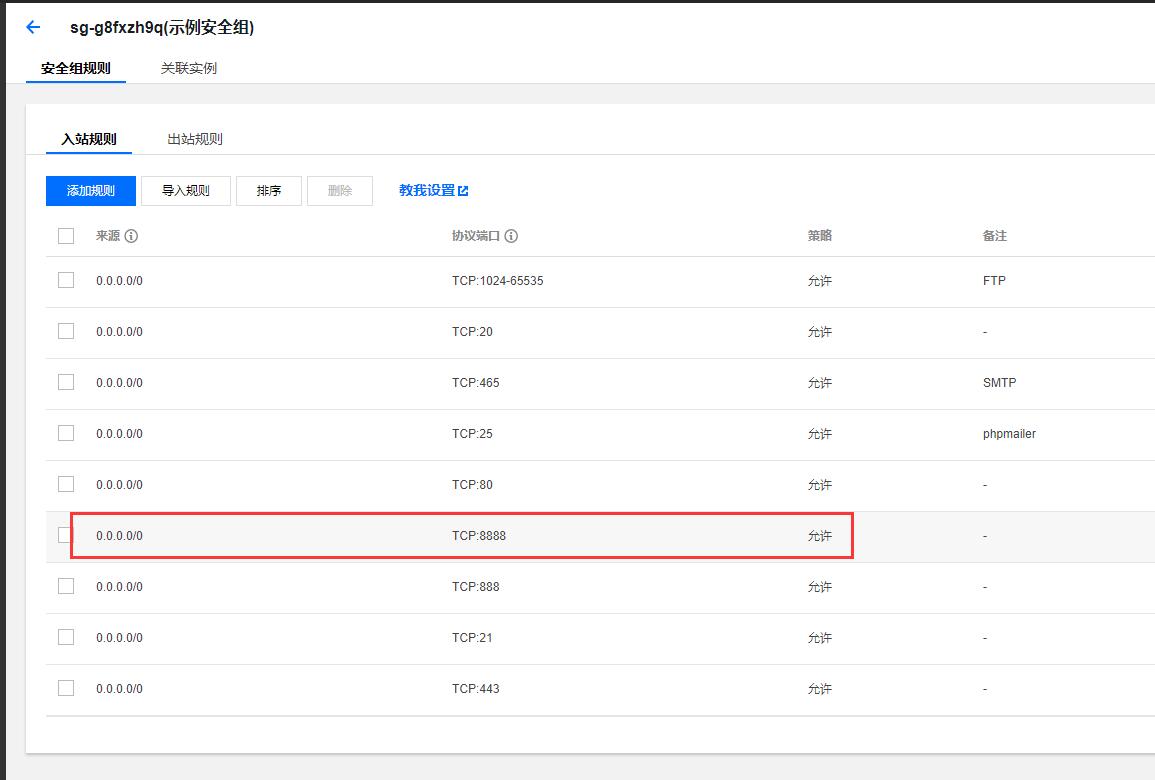This screenshot has height=780, width=1155.
Task: Click the 删除 button
Action: (340, 191)
